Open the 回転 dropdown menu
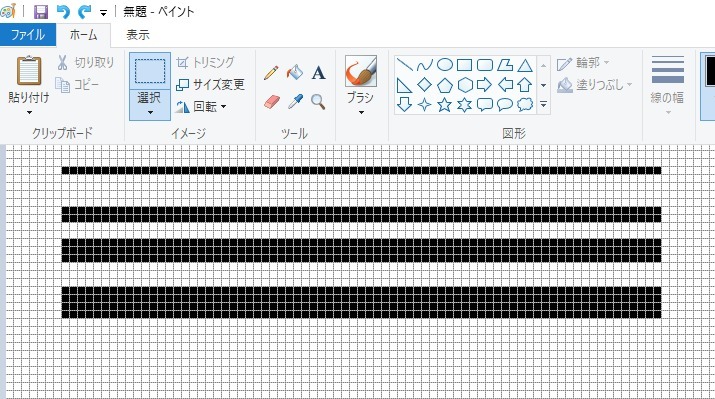 (202, 106)
